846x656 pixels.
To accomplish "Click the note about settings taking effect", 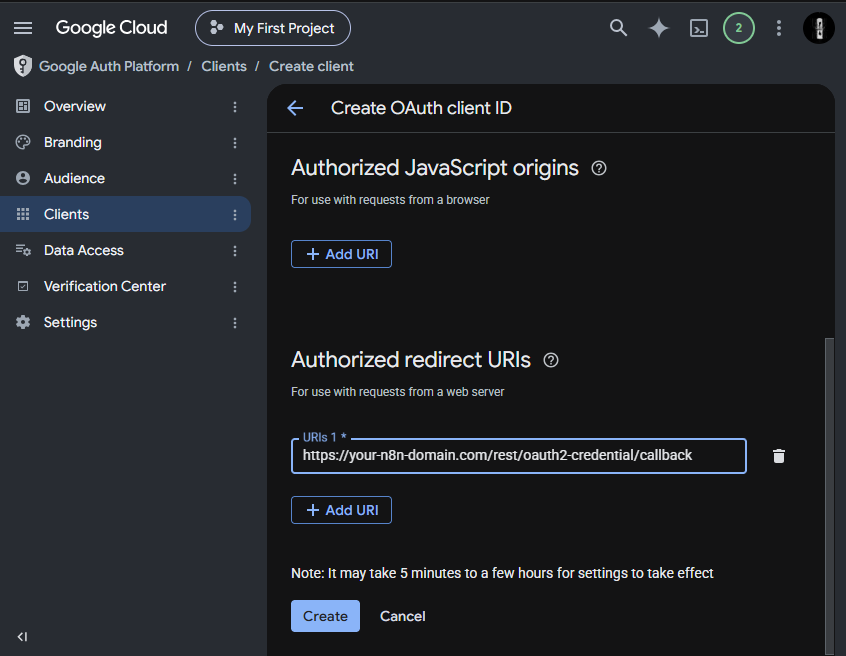I will click(x=502, y=573).
